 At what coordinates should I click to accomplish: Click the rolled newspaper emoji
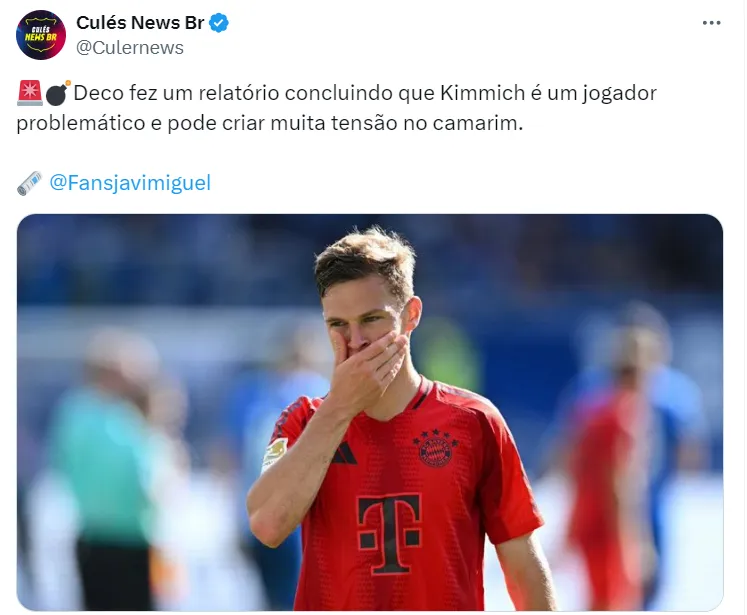click(x=30, y=183)
